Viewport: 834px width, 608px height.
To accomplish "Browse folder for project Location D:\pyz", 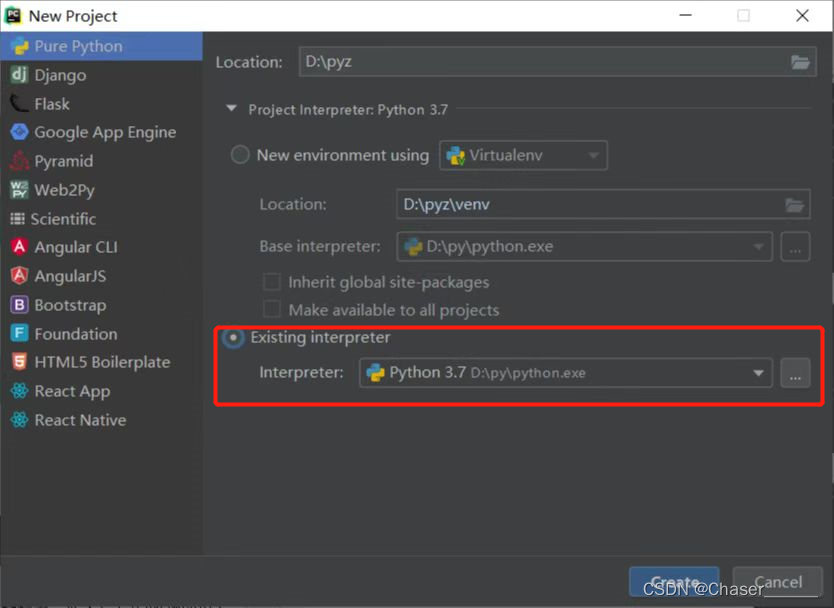I will pos(800,62).
